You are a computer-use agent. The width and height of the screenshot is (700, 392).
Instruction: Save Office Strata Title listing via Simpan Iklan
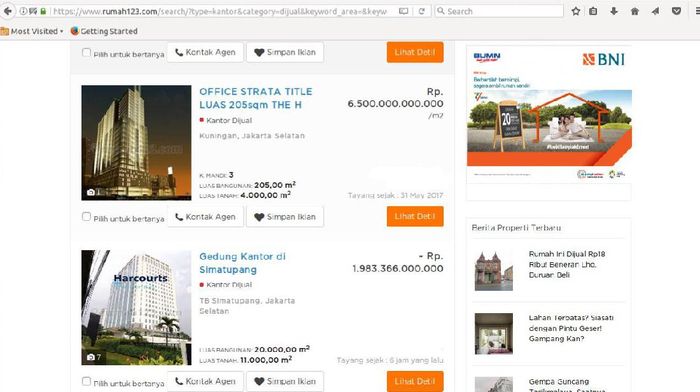[285, 217]
